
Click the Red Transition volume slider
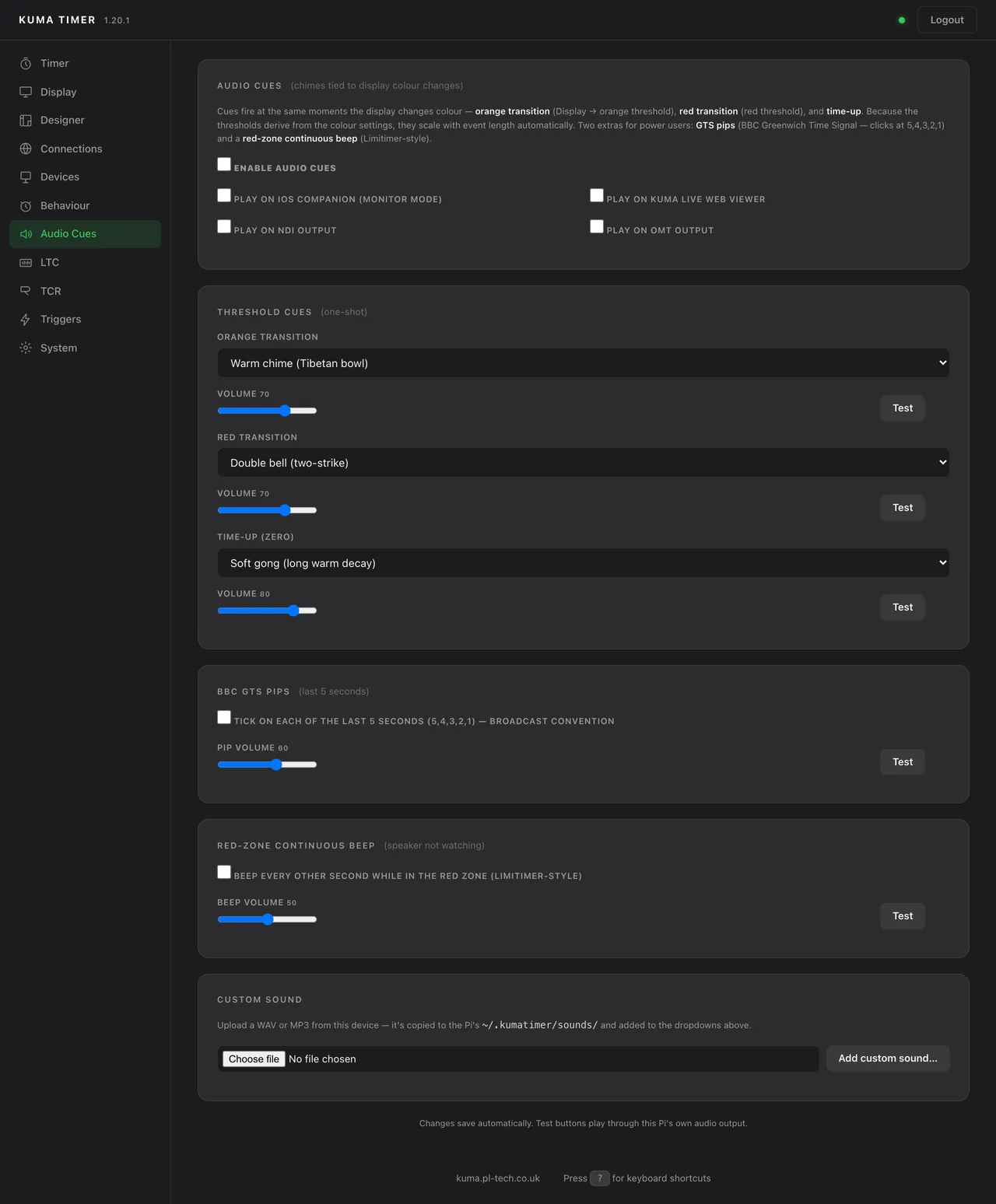[267, 510]
